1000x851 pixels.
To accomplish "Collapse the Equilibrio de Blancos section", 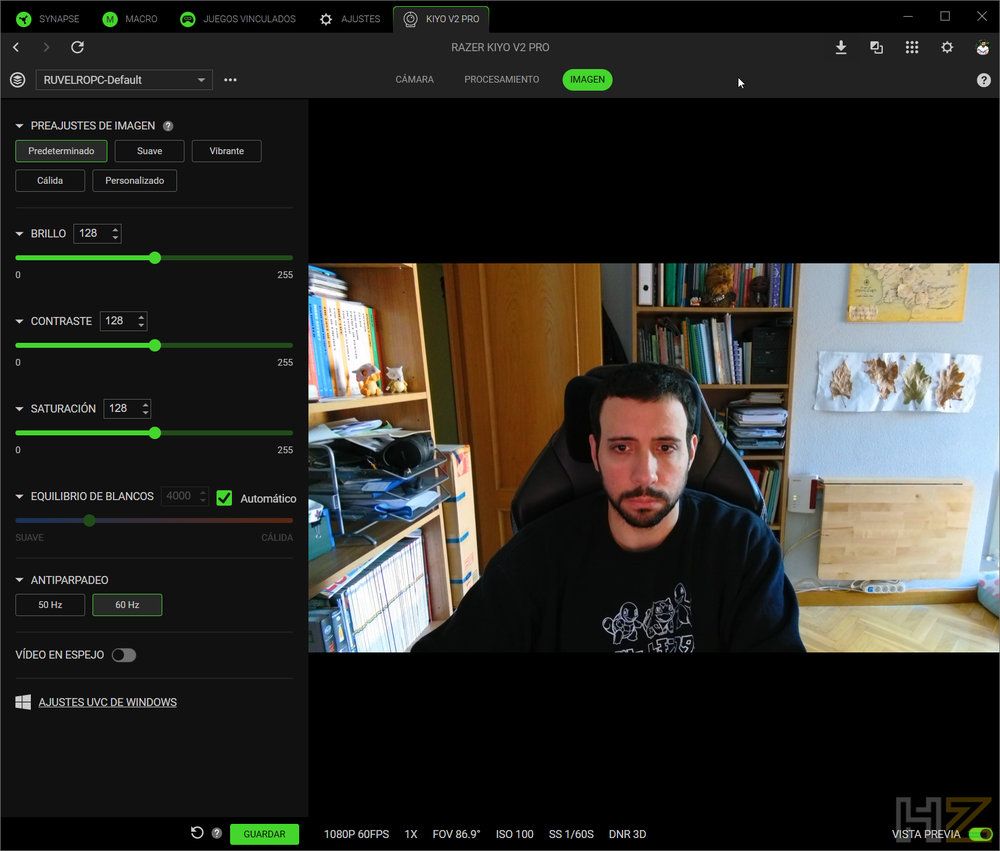I will click(19, 496).
